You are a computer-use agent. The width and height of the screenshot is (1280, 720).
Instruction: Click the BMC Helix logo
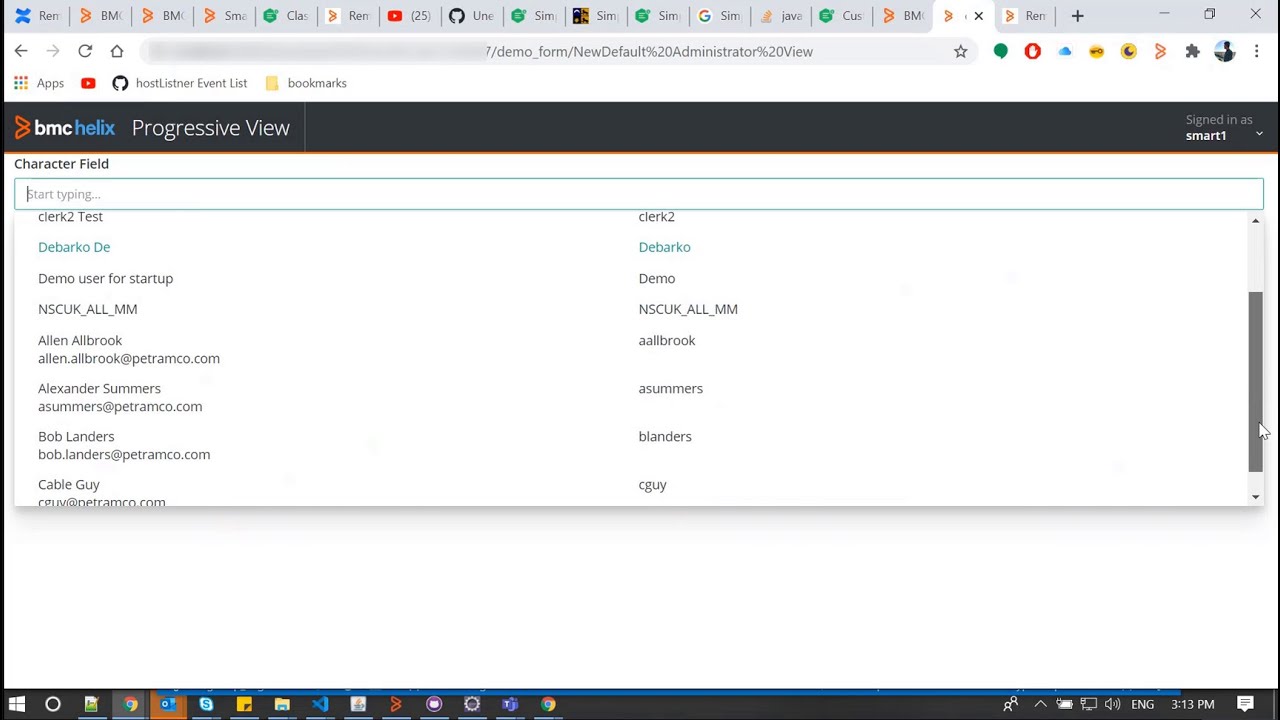65,128
